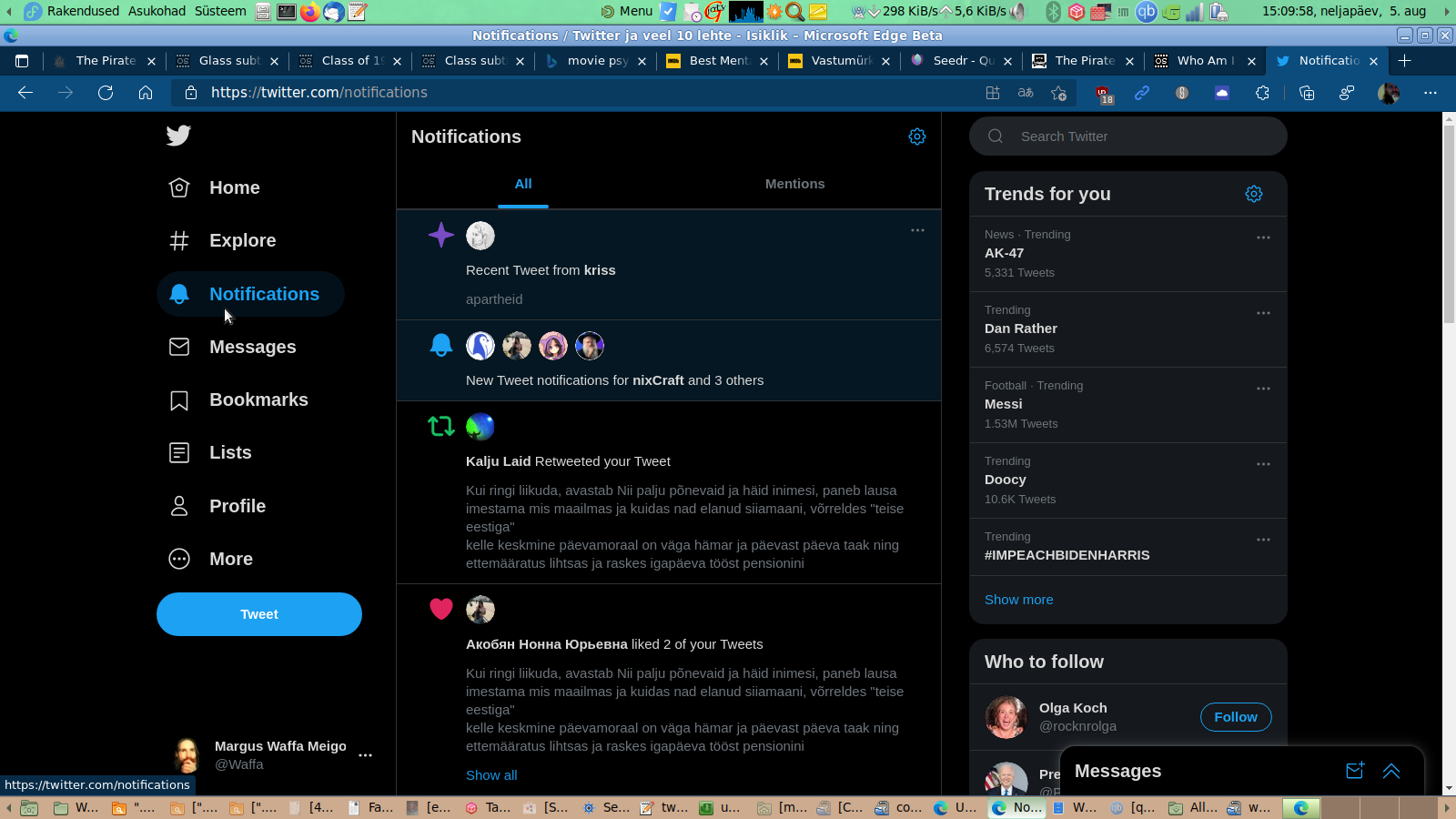Add this page to favorites
Image resolution: width=1456 pixels, height=819 pixels.
click(1058, 93)
